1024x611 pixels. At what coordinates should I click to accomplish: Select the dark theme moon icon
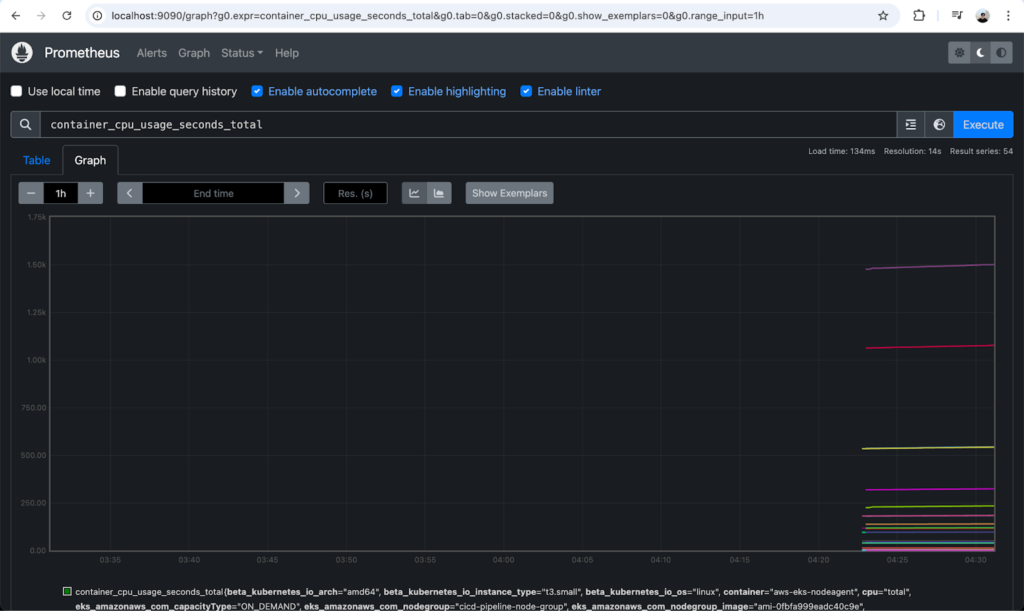pos(981,53)
